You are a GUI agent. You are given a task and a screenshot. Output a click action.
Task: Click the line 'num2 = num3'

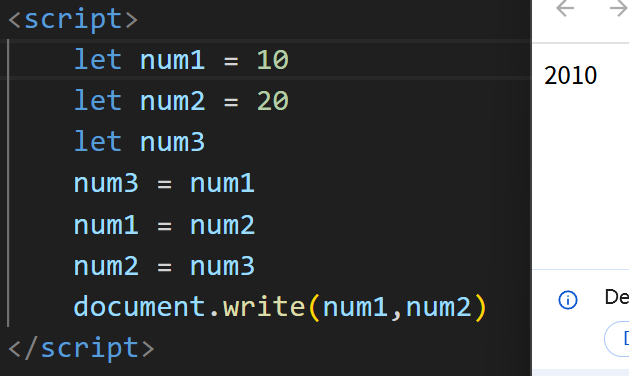click(x=164, y=266)
